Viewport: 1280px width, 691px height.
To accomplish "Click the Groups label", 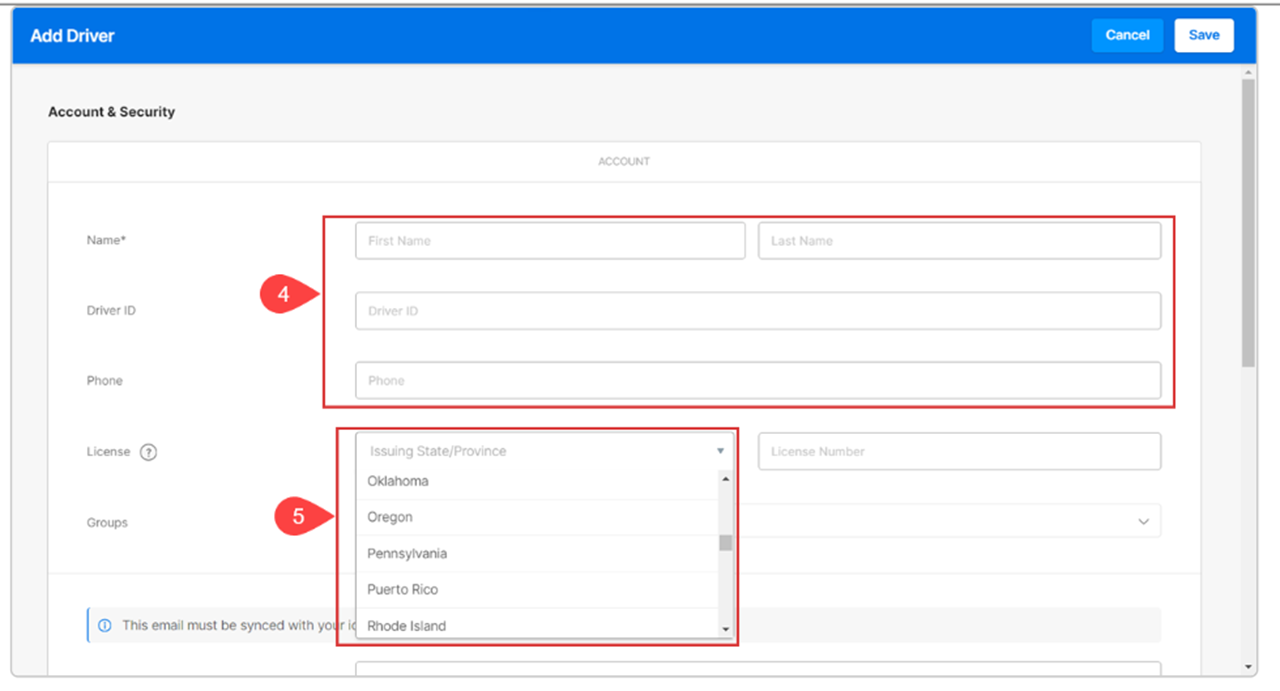I will 107,523.
